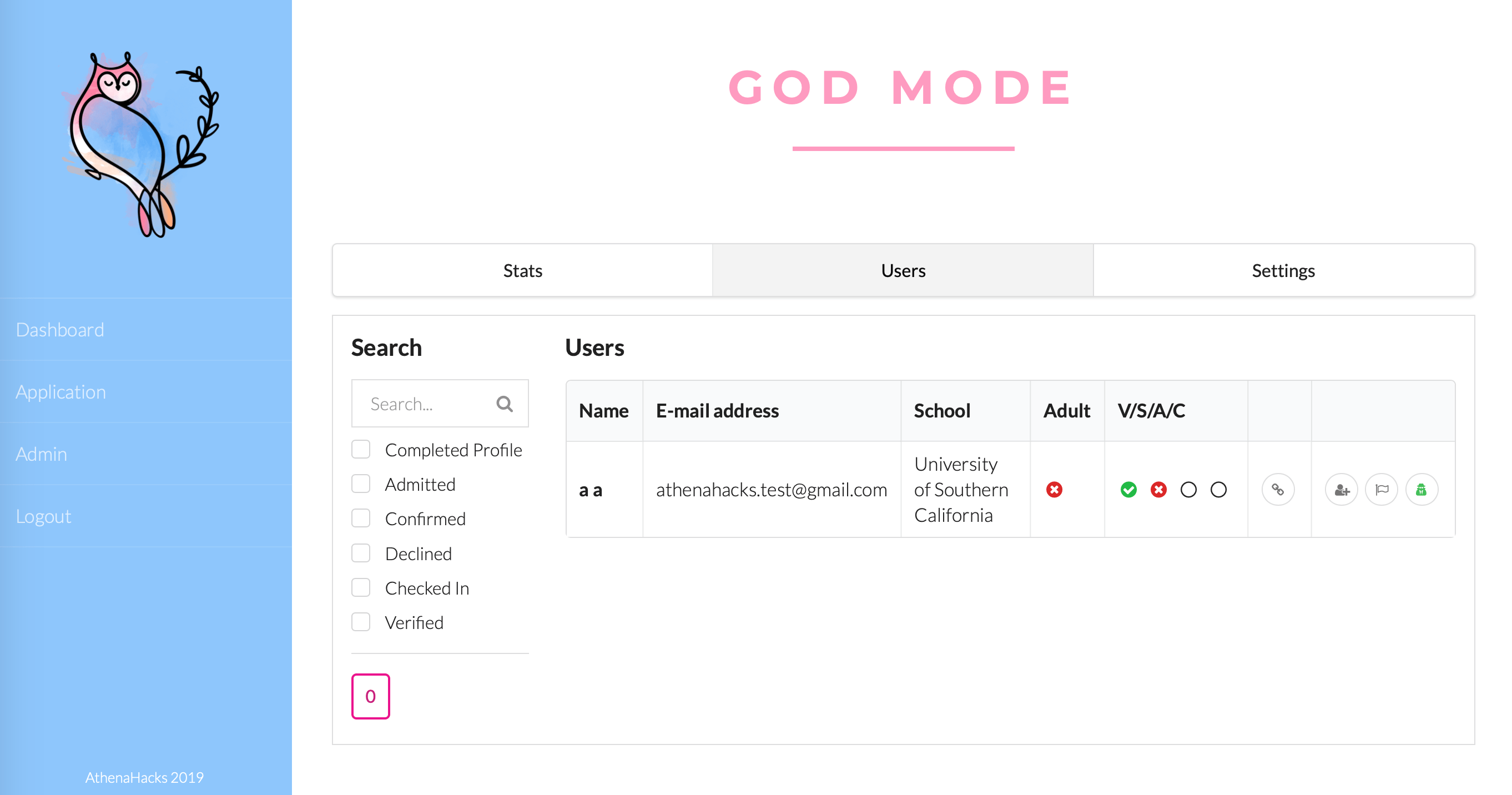1512x795 pixels.
Task: Check the Confirmed filter option
Action: coord(360,518)
